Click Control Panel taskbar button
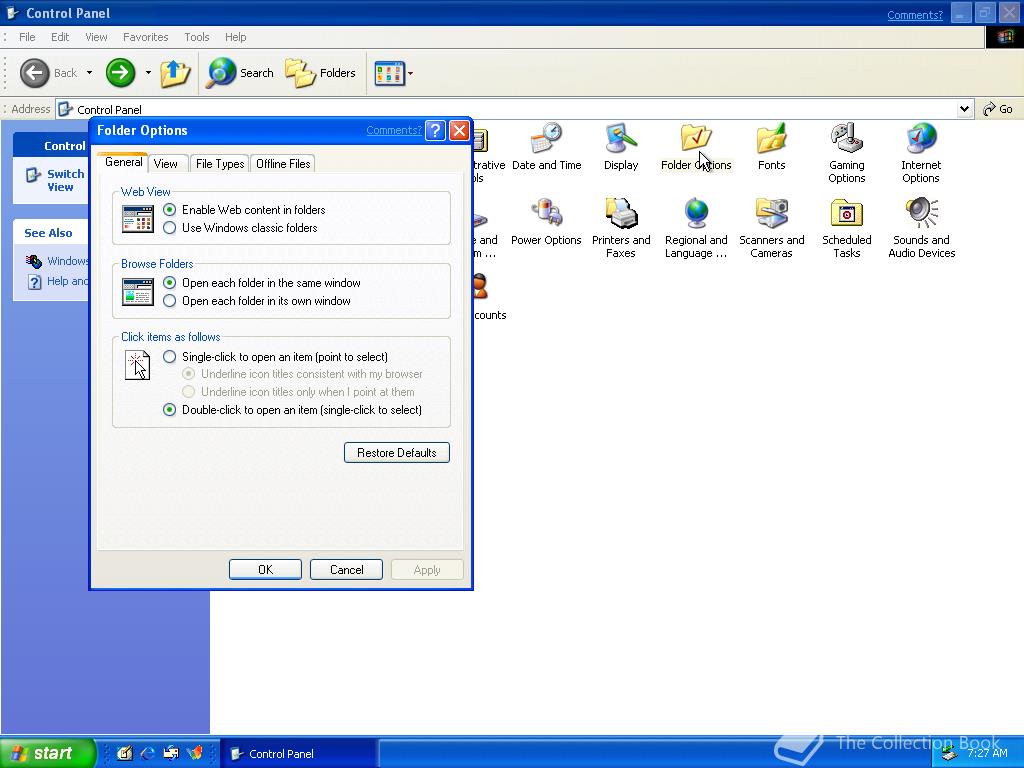1024x768 pixels. pyautogui.click(x=299, y=753)
